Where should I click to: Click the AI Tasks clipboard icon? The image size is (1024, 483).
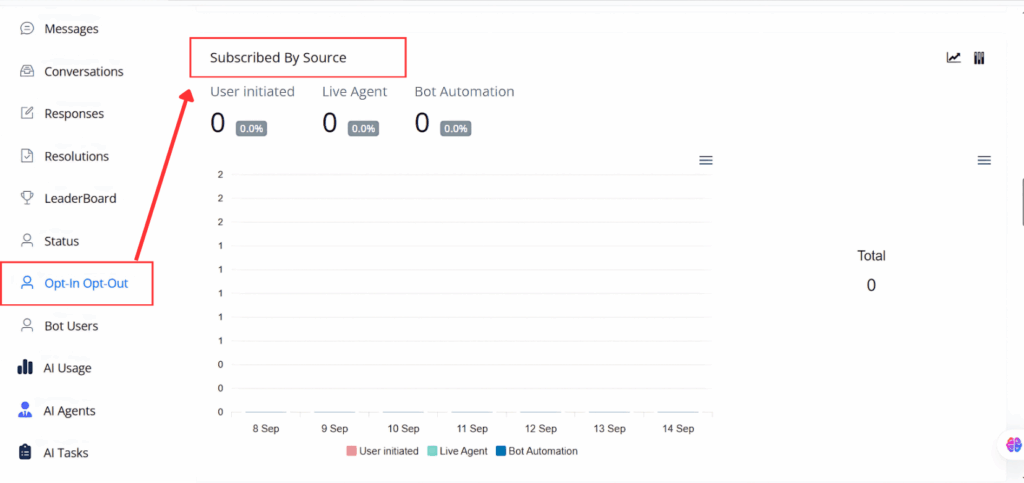26,452
